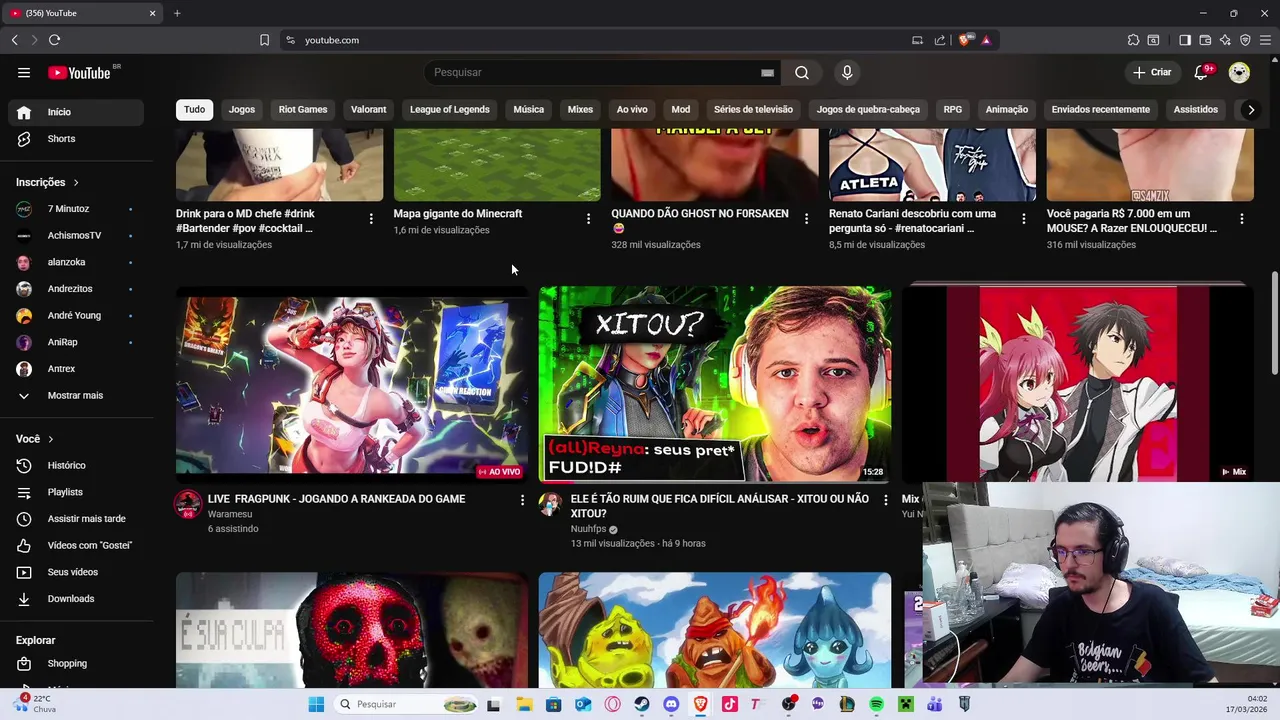The image size is (1280, 720).
Task: Open Playlists in sidebar
Action: (x=76, y=492)
